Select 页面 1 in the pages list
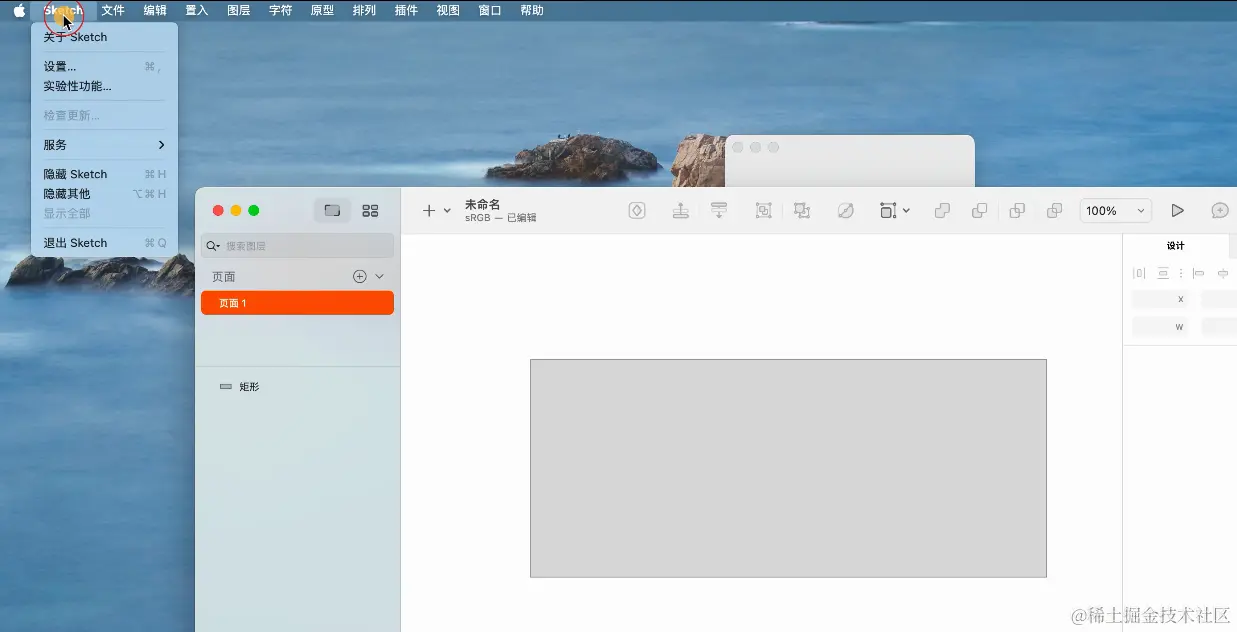Image resolution: width=1237 pixels, height=632 pixels. click(x=297, y=303)
